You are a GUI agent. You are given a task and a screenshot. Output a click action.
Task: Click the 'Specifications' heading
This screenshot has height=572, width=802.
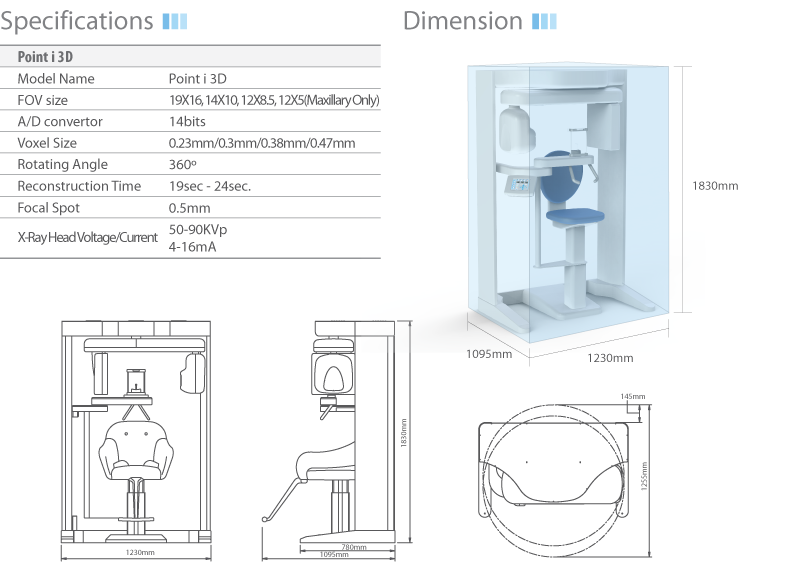pyautogui.click(x=77, y=21)
